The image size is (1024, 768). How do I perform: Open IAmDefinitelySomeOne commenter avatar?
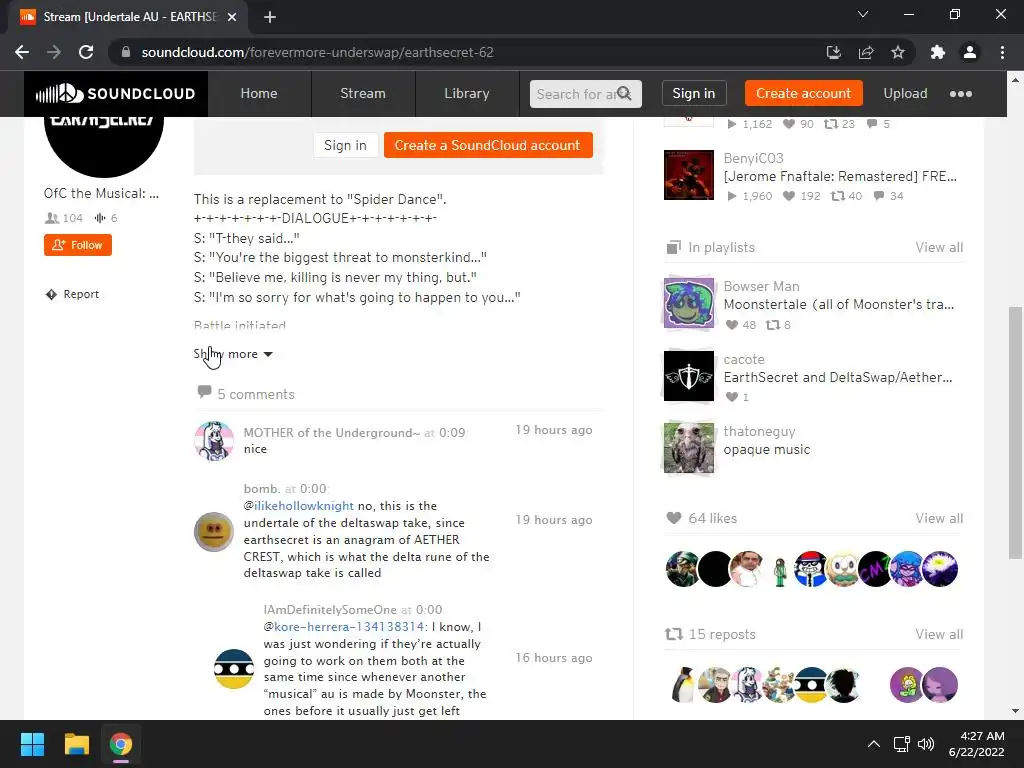pos(234,669)
